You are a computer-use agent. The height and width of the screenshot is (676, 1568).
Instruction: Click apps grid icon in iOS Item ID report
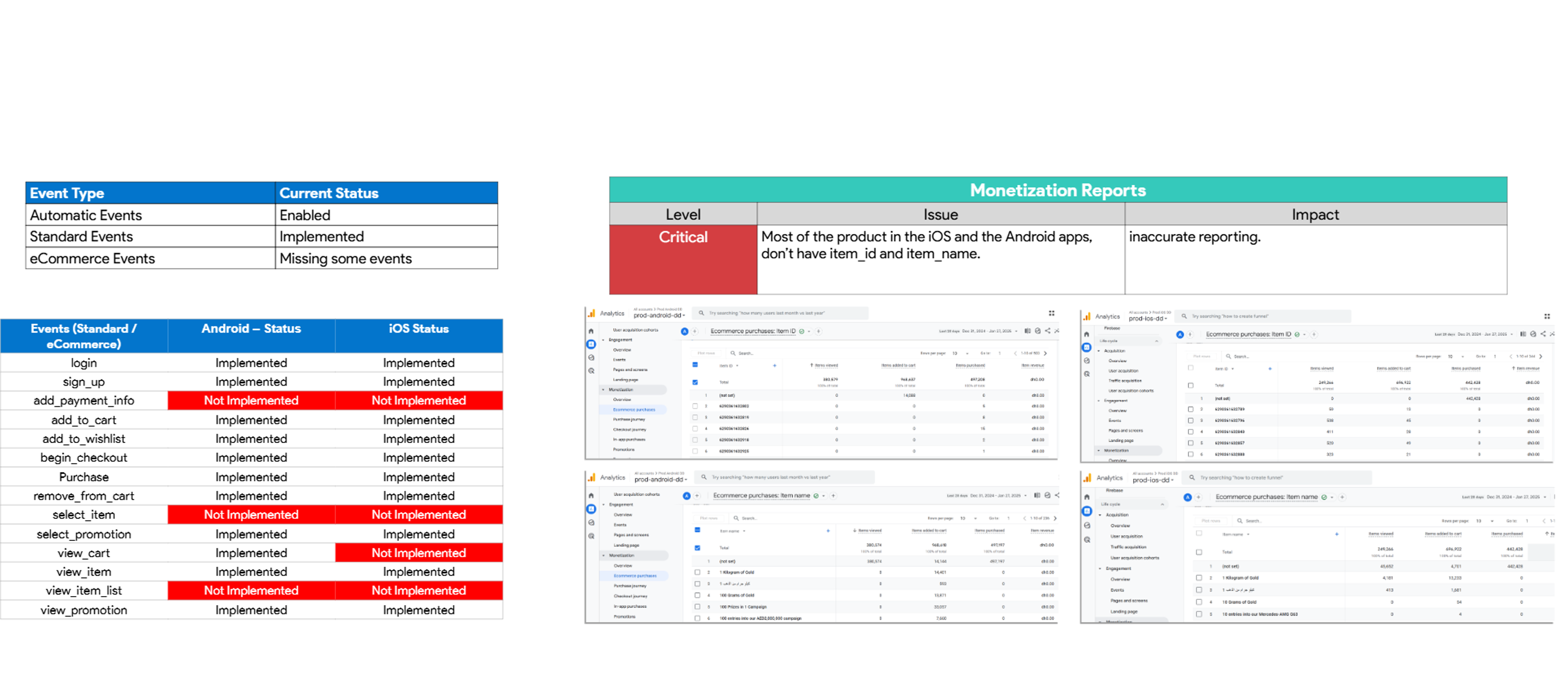(1547, 316)
